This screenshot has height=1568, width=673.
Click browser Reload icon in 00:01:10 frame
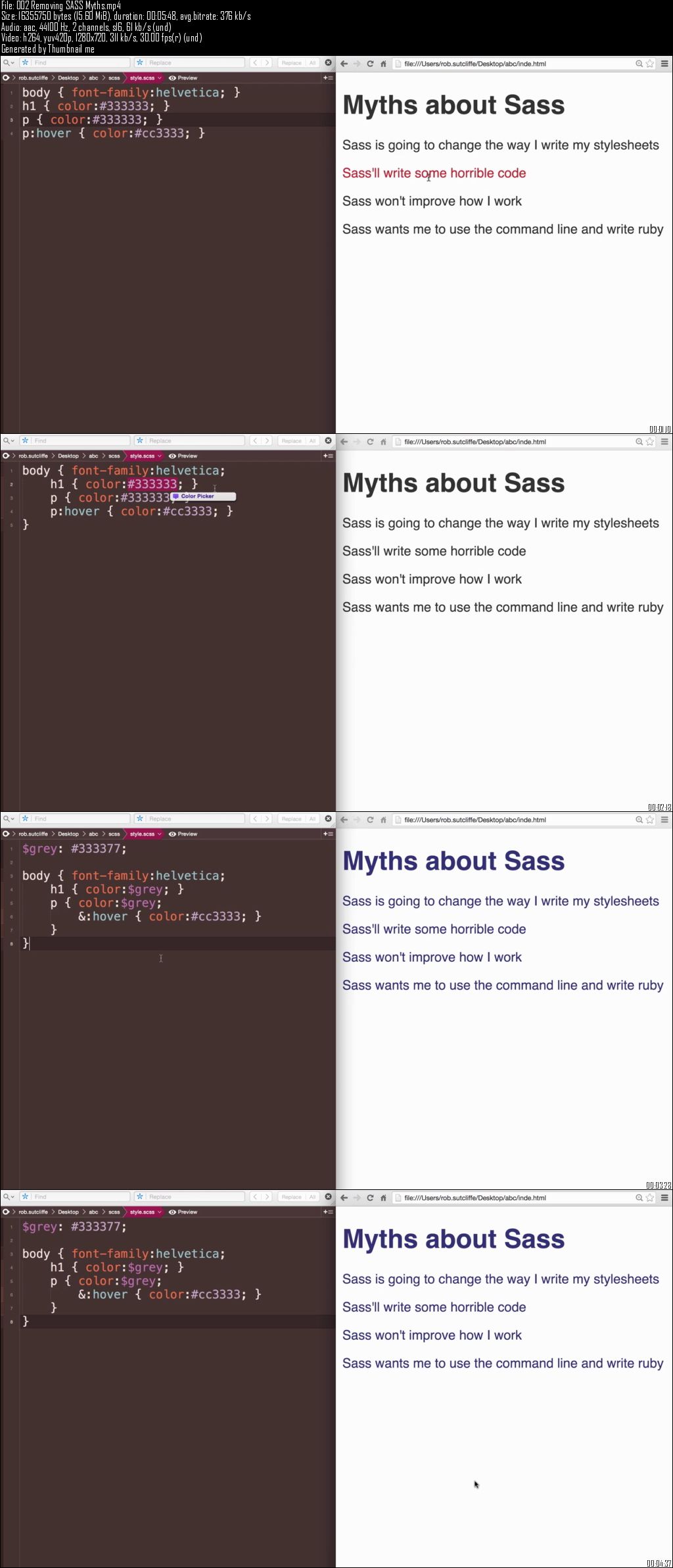pyautogui.click(x=370, y=64)
